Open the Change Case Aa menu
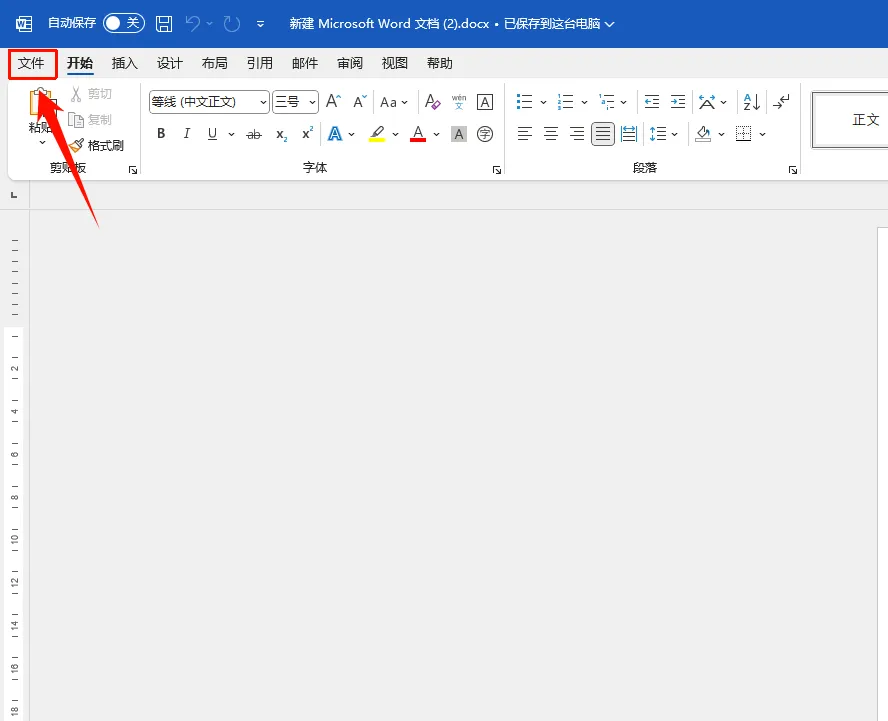Screen dimensions: 888x721 pyautogui.click(x=394, y=103)
